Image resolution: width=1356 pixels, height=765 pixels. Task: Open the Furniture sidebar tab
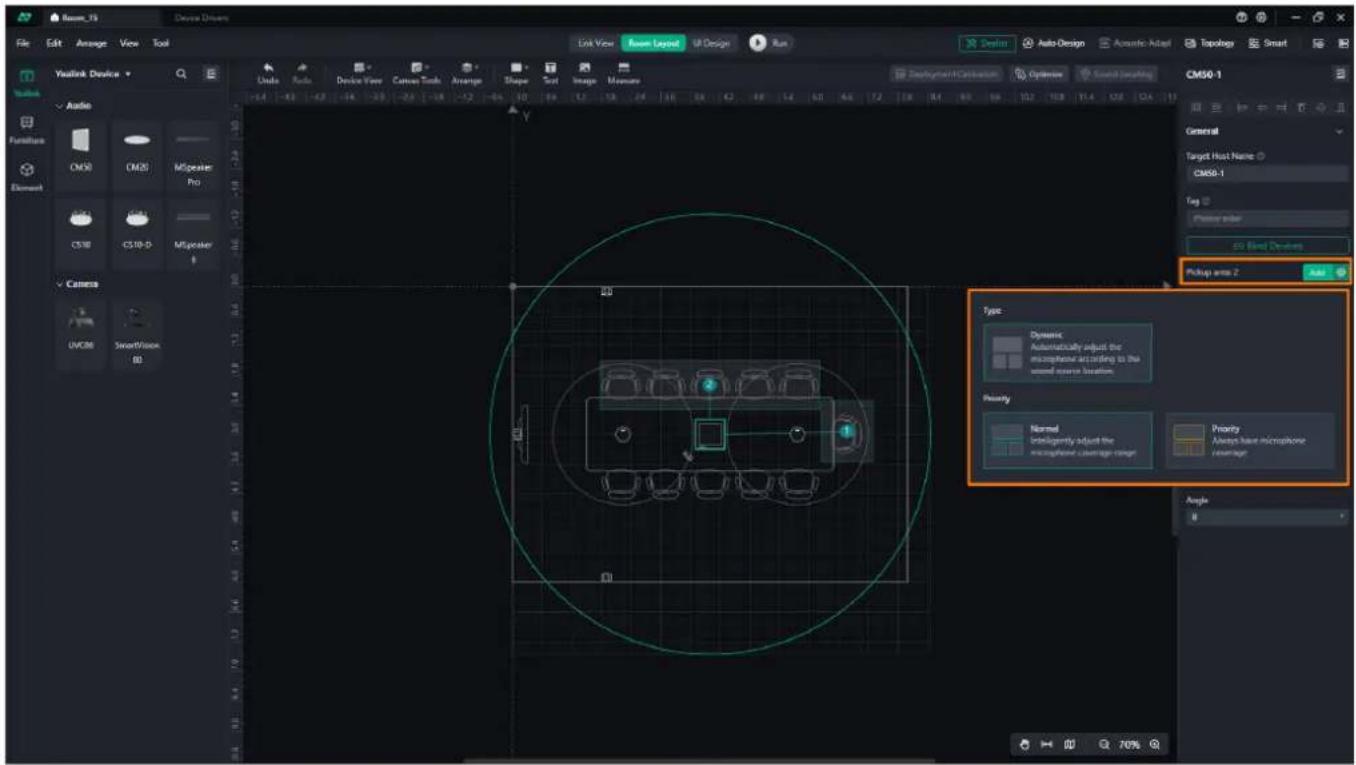pos(28,128)
